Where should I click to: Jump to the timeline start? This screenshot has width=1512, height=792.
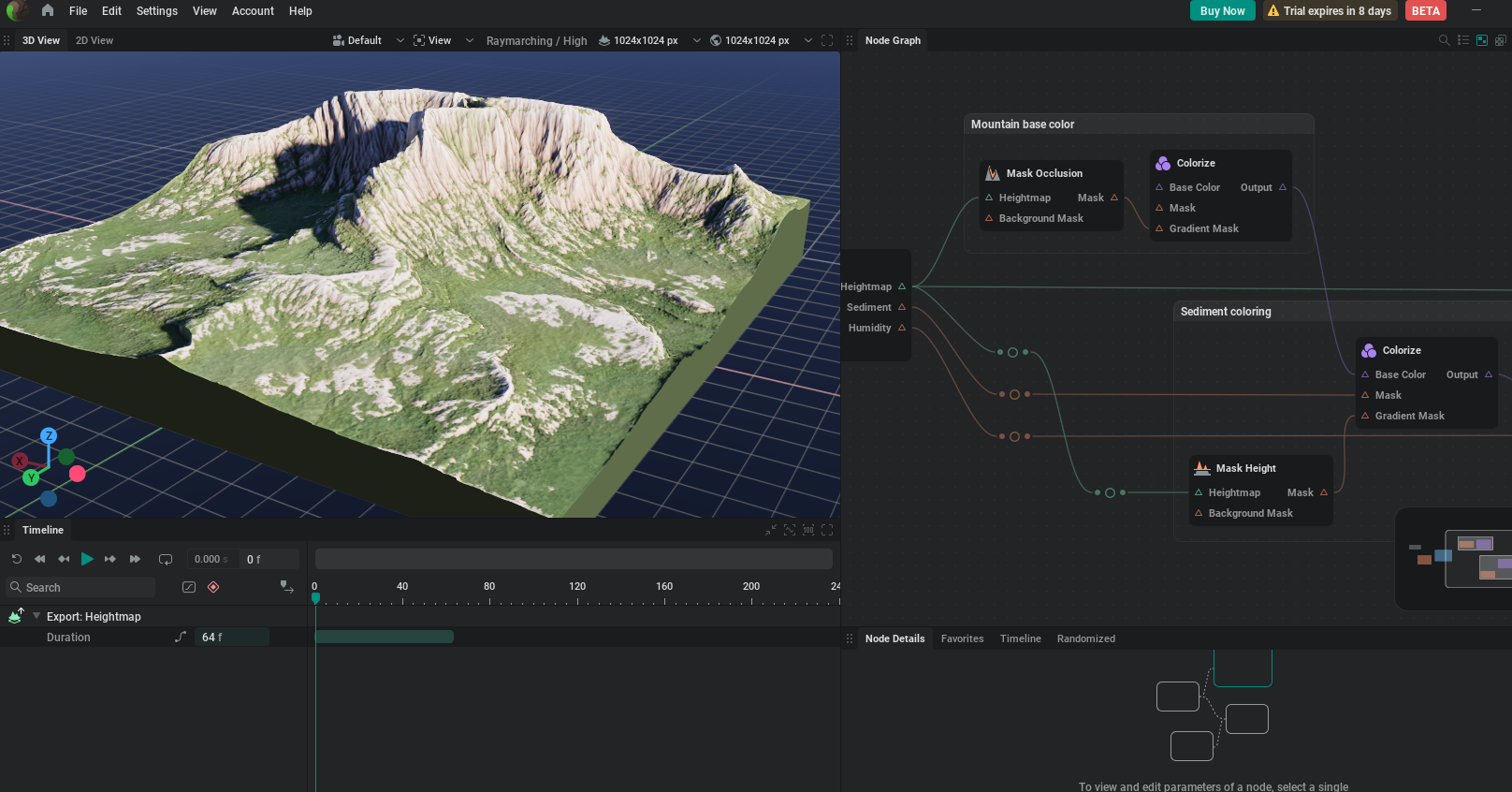point(39,559)
